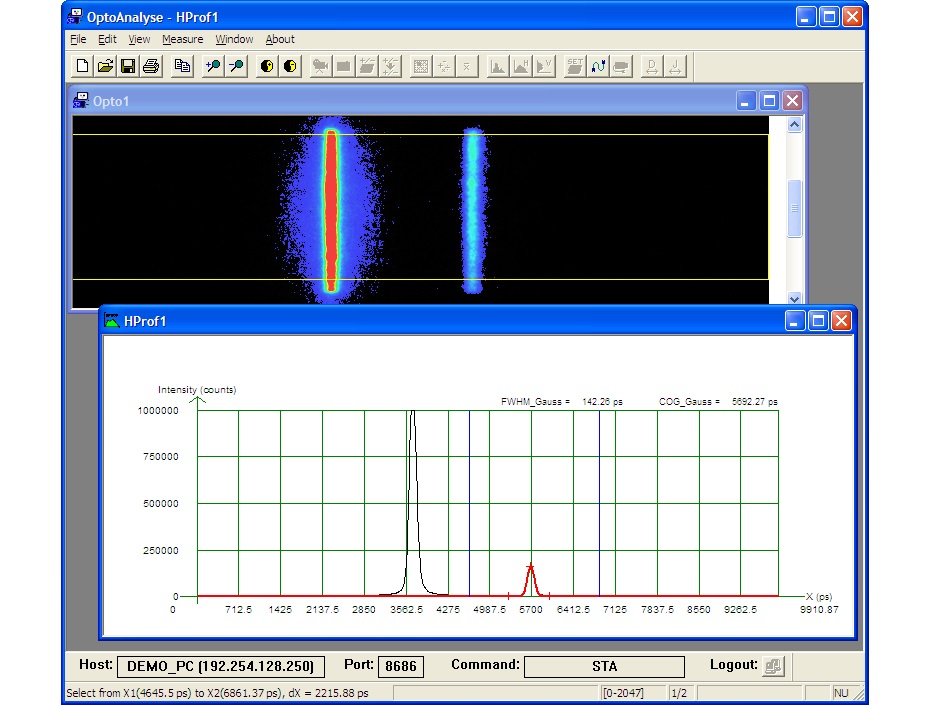940x705 pixels.
Task: Click the COG_Gauss value 5692.27 ps
Action: pos(755,402)
